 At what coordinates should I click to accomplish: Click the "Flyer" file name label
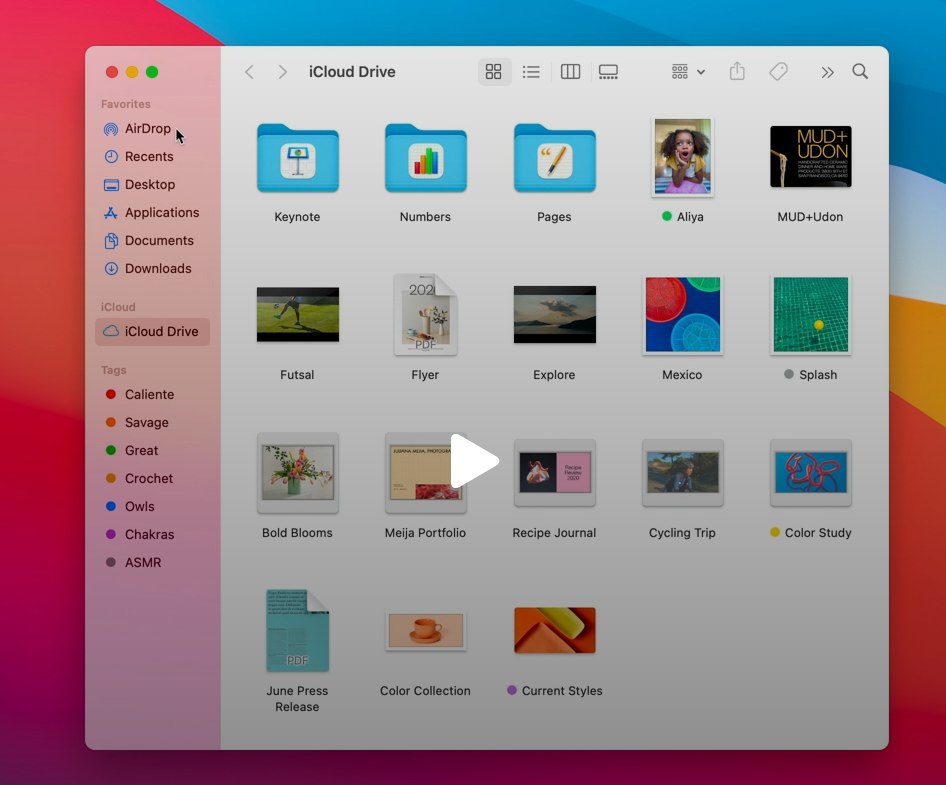click(425, 375)
